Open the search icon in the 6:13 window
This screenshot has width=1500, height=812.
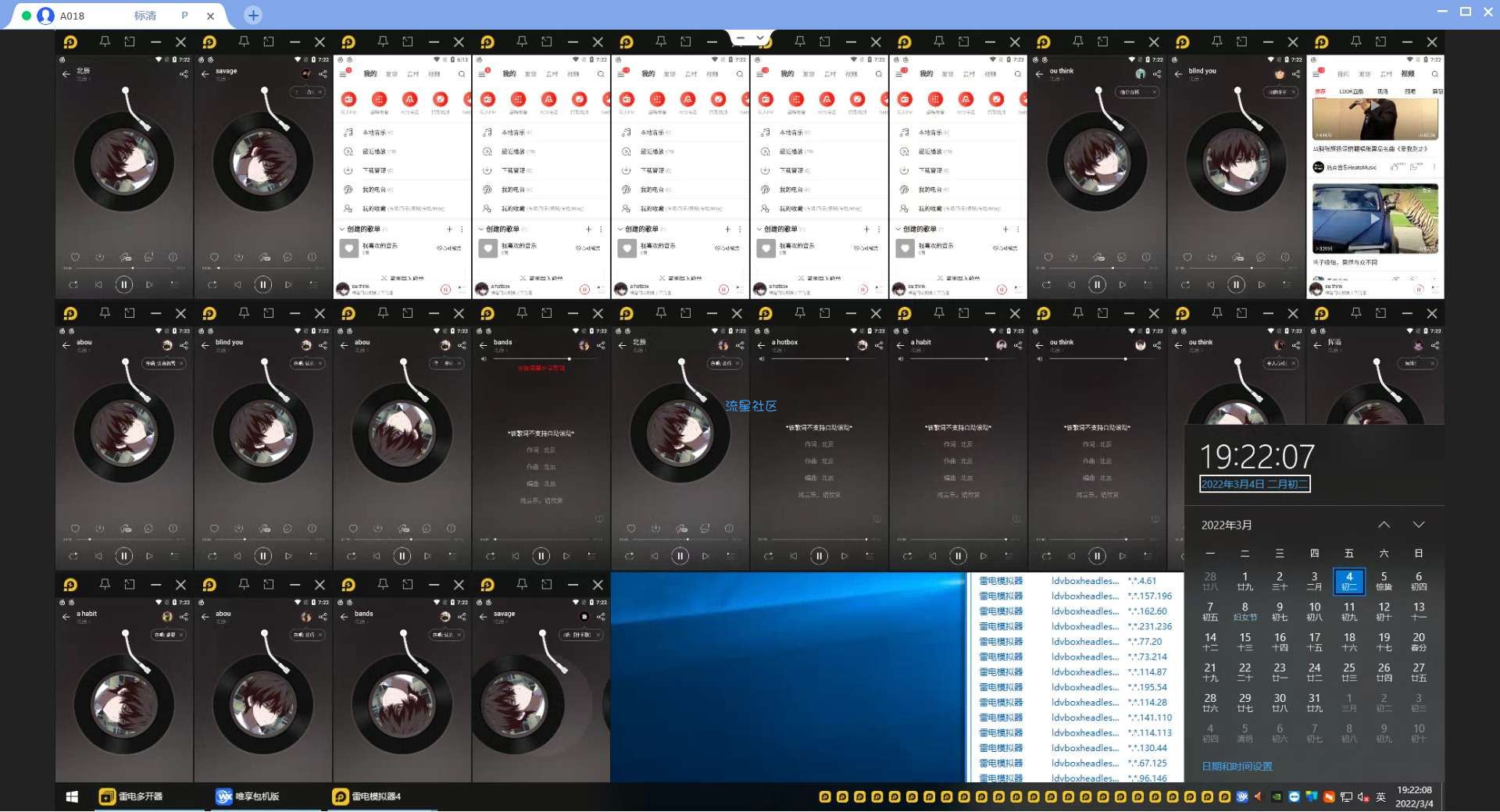[x=462, y=74]
